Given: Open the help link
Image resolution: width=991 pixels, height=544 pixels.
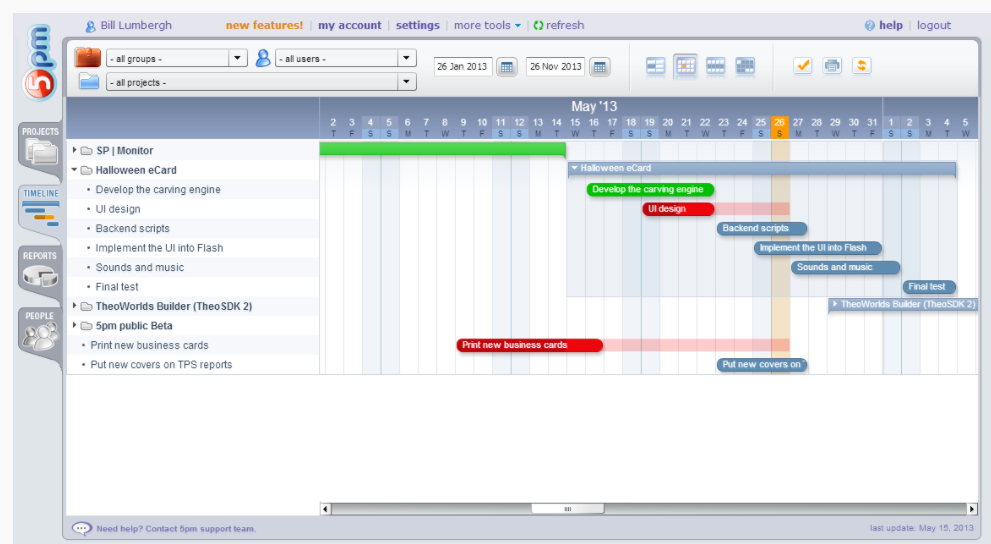Looking at the screenshot, I should coord(884,25).
